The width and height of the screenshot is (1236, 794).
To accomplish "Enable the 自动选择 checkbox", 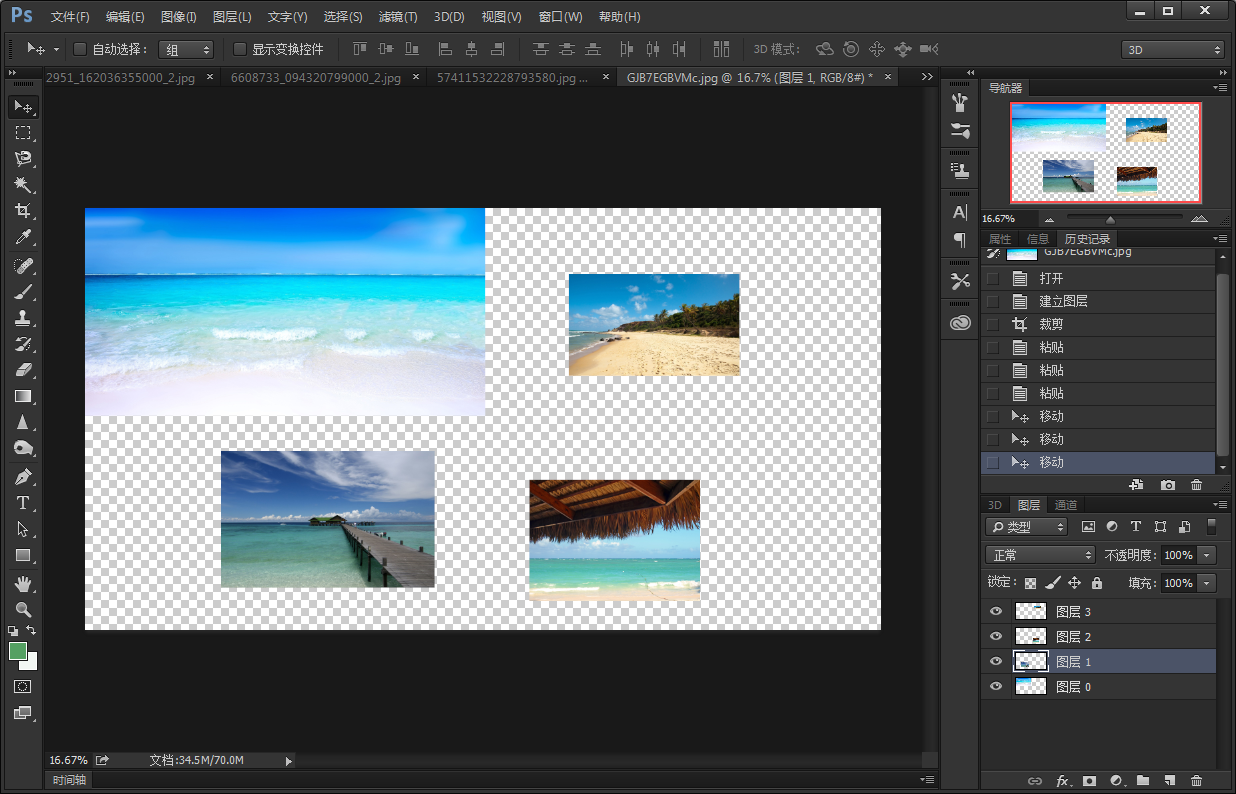I will (81, 49).
